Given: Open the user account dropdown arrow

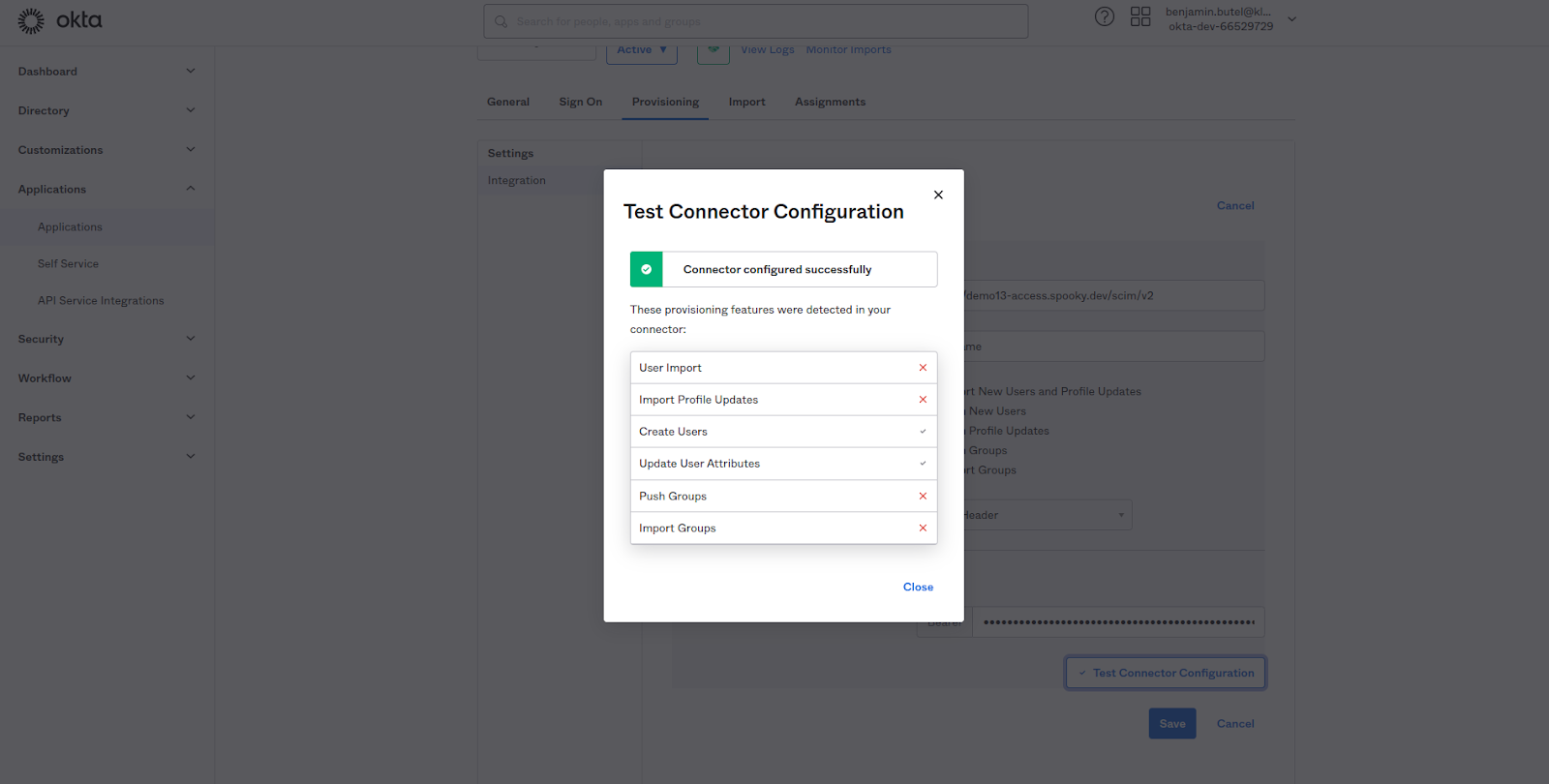Looking at the screenshot, I should pos(1291,19).
